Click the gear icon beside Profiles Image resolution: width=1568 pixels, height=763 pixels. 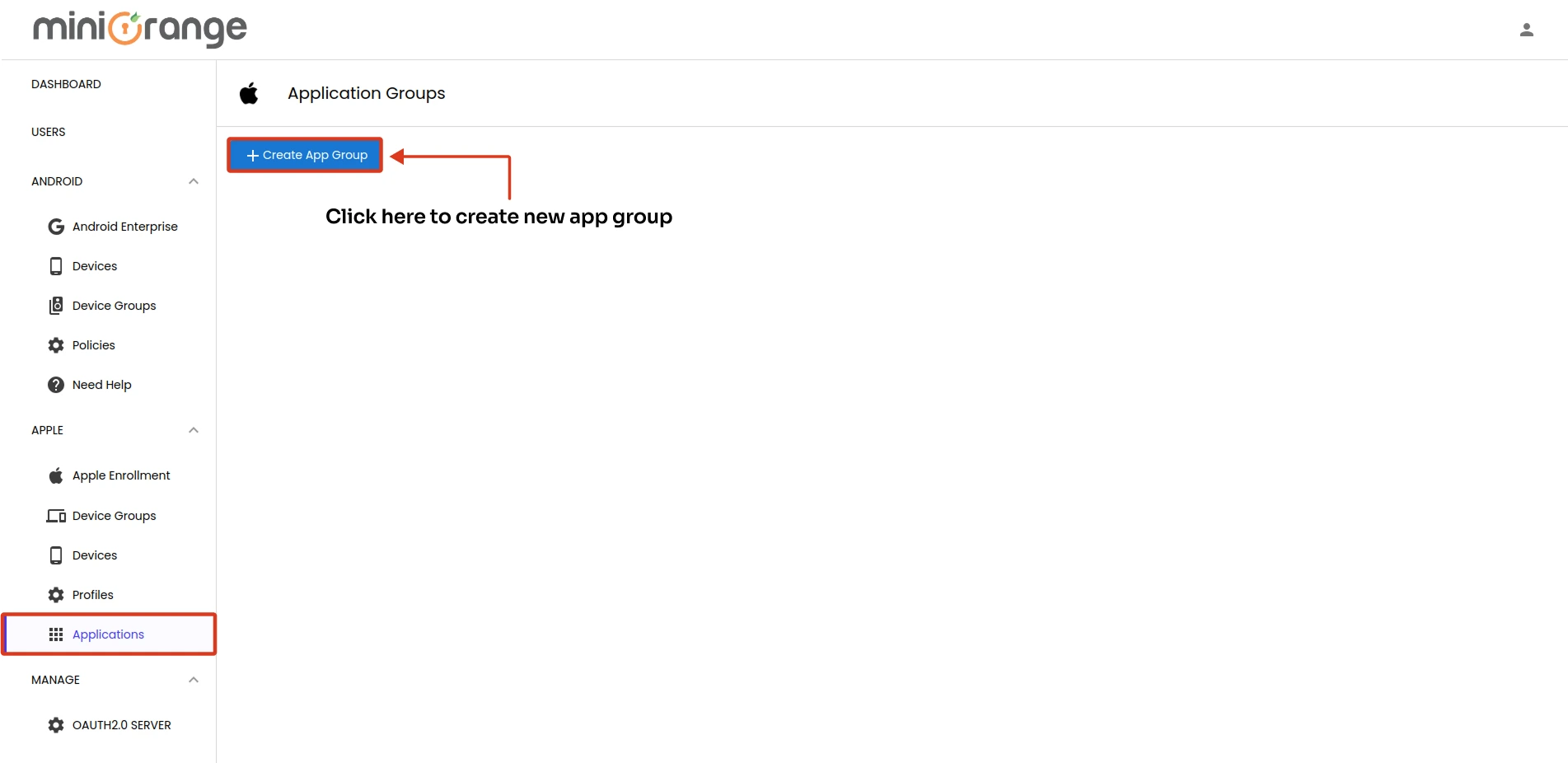55,594
